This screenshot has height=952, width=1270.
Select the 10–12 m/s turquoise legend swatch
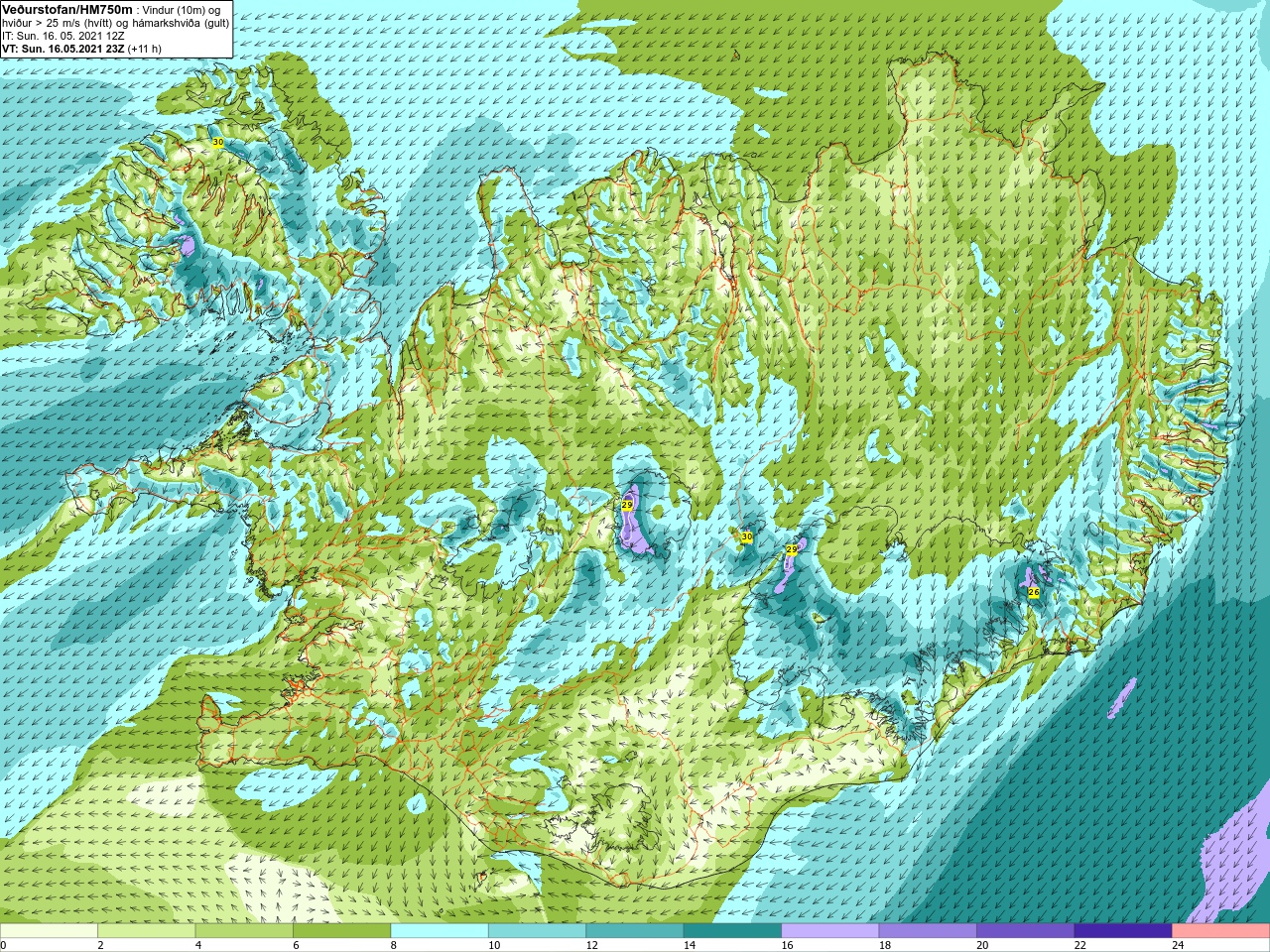click(537, 931)
